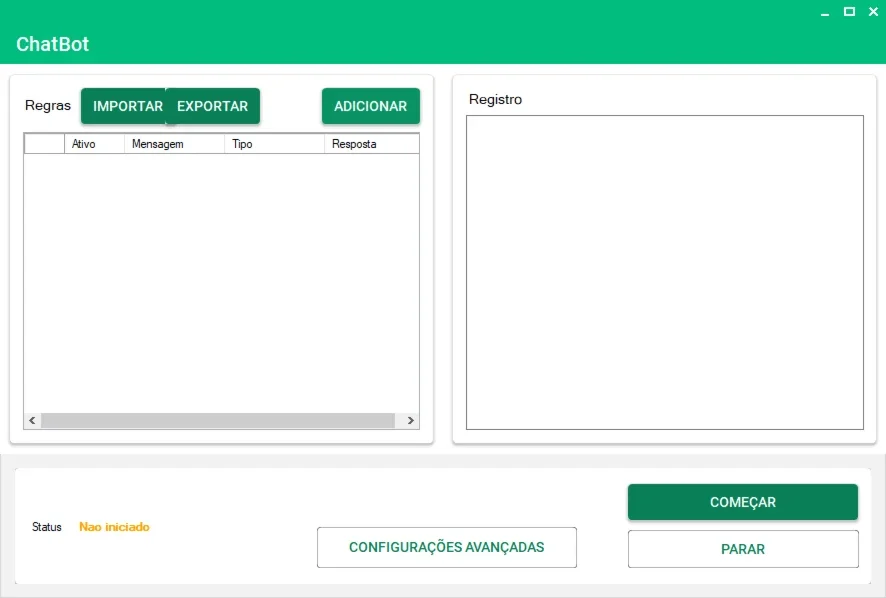Click the blank row-selector header cell

(x=45, y=144)
